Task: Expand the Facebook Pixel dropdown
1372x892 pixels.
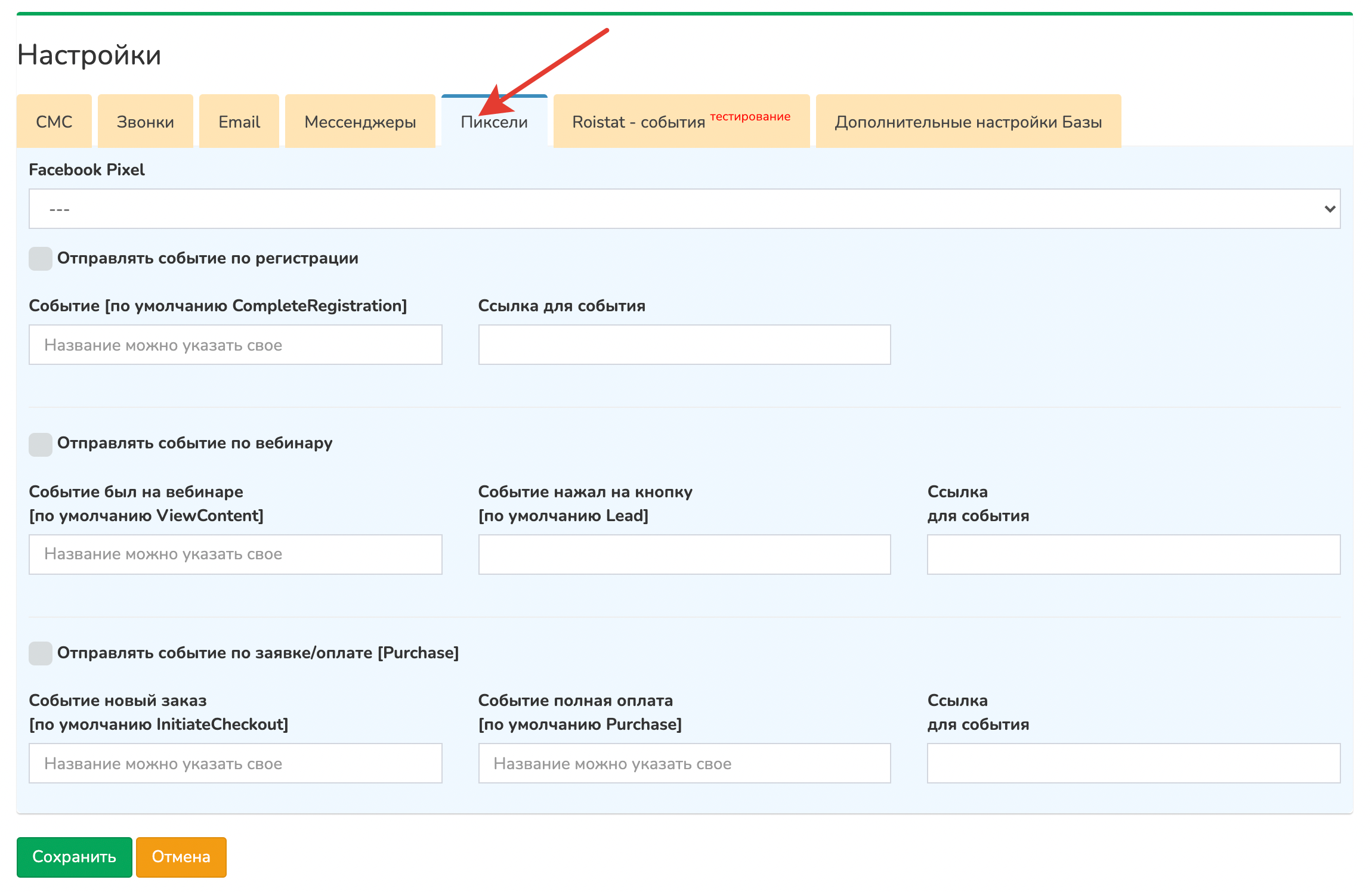Action: (x=684, y=209)
